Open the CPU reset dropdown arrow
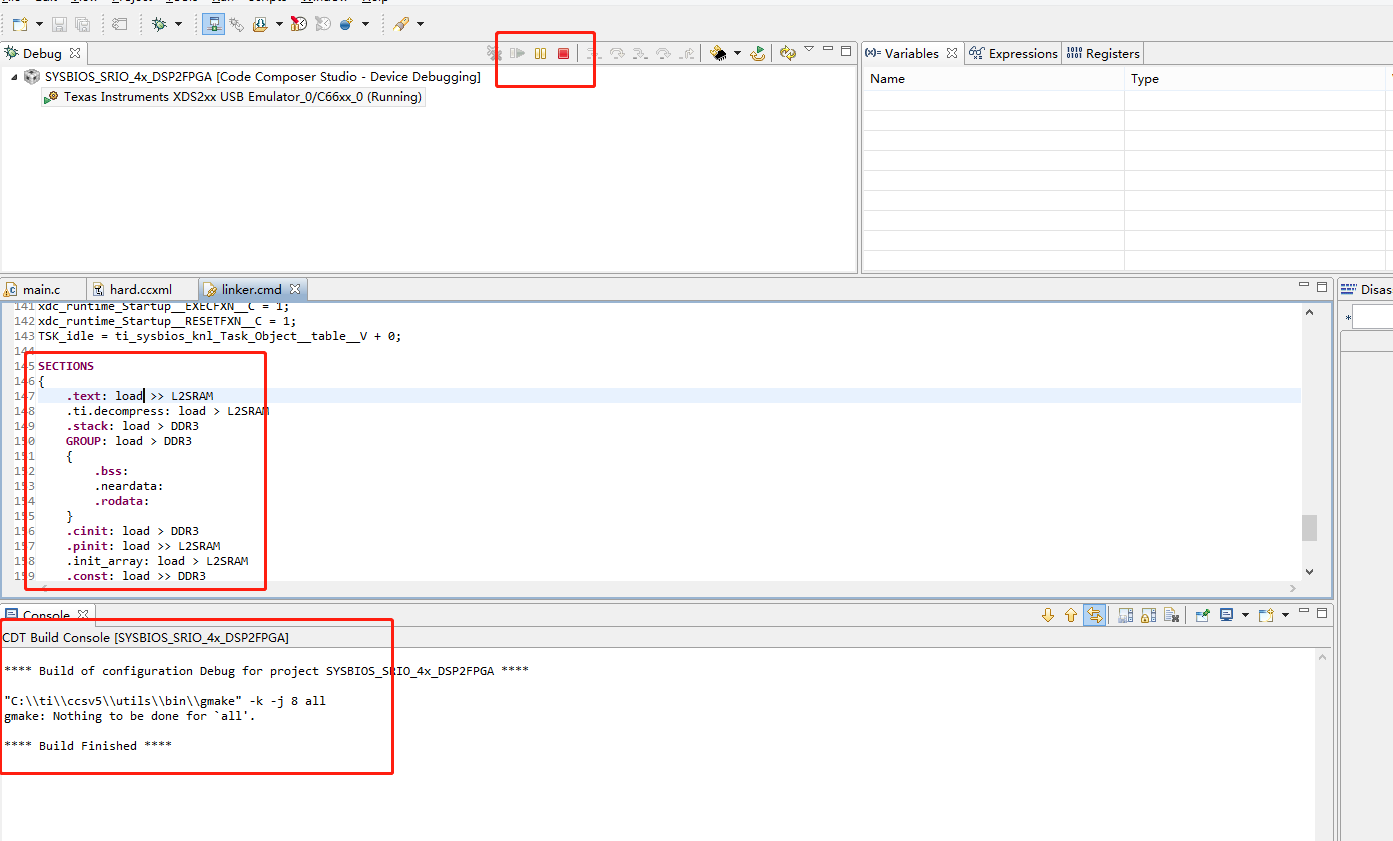1393x841 pixels. pyautogui.click(x=737, y=53)
